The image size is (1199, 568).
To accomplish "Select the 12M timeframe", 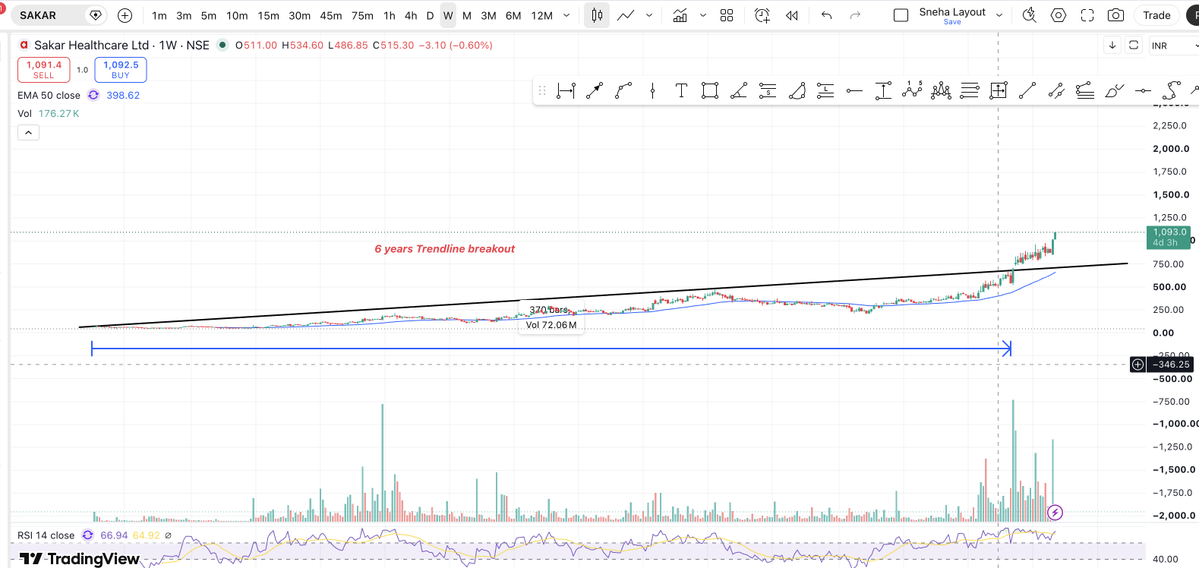I will click(541, 15).
